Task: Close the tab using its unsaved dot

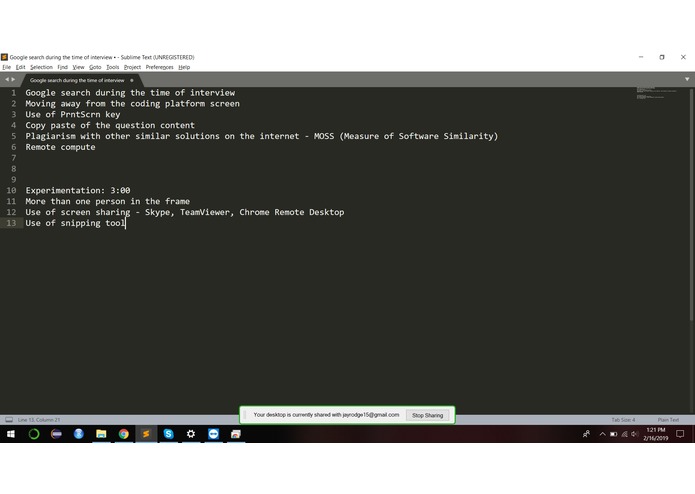Action: (132, 80)
